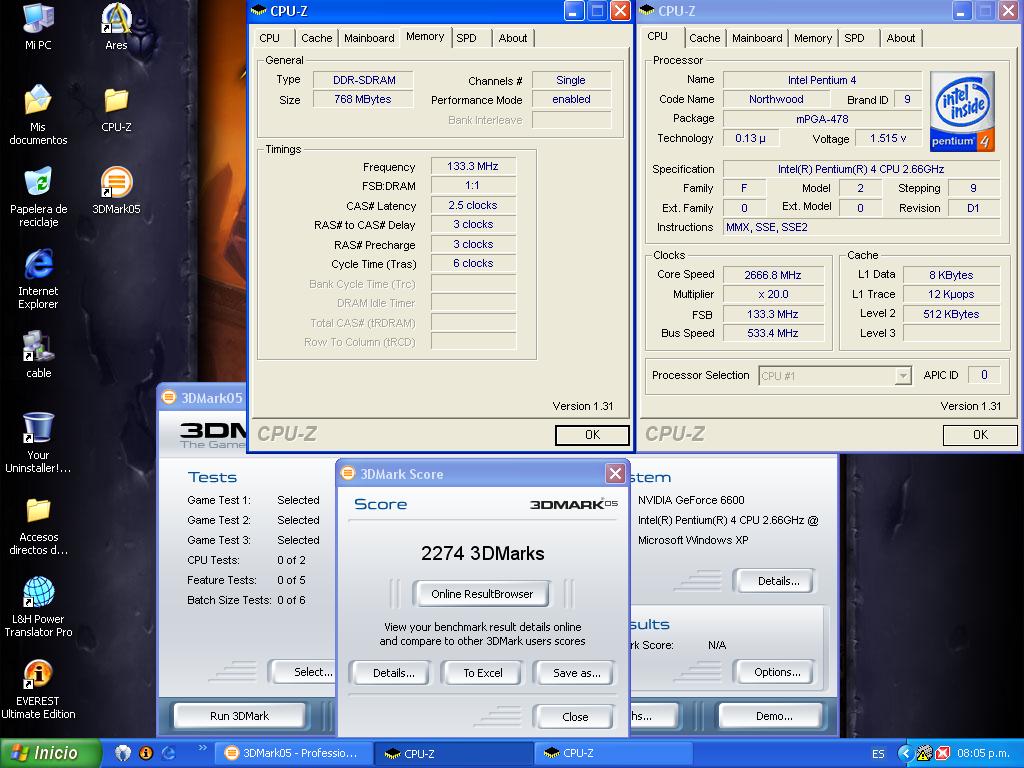Launch L&H Power Translator Pro icon
Image resolution: width=1024 pixels, height=768 pixels.
click(38, 594)
